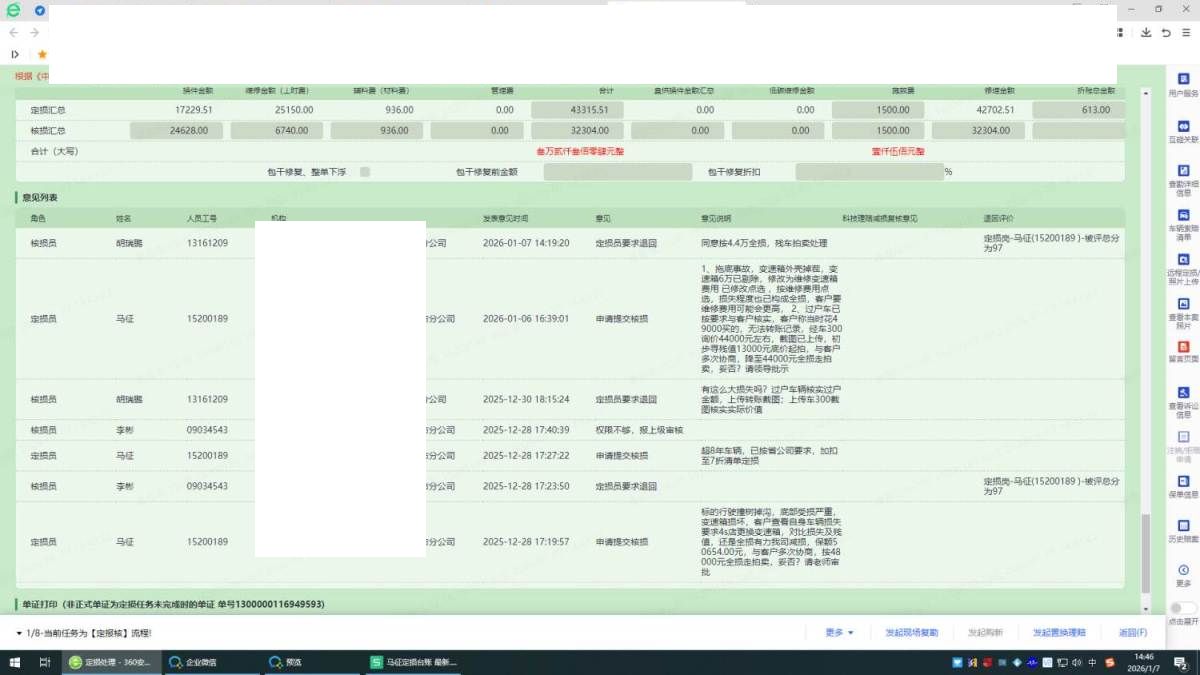Expand the 更多 dropdown in the bottom bar

click(839, 633)
